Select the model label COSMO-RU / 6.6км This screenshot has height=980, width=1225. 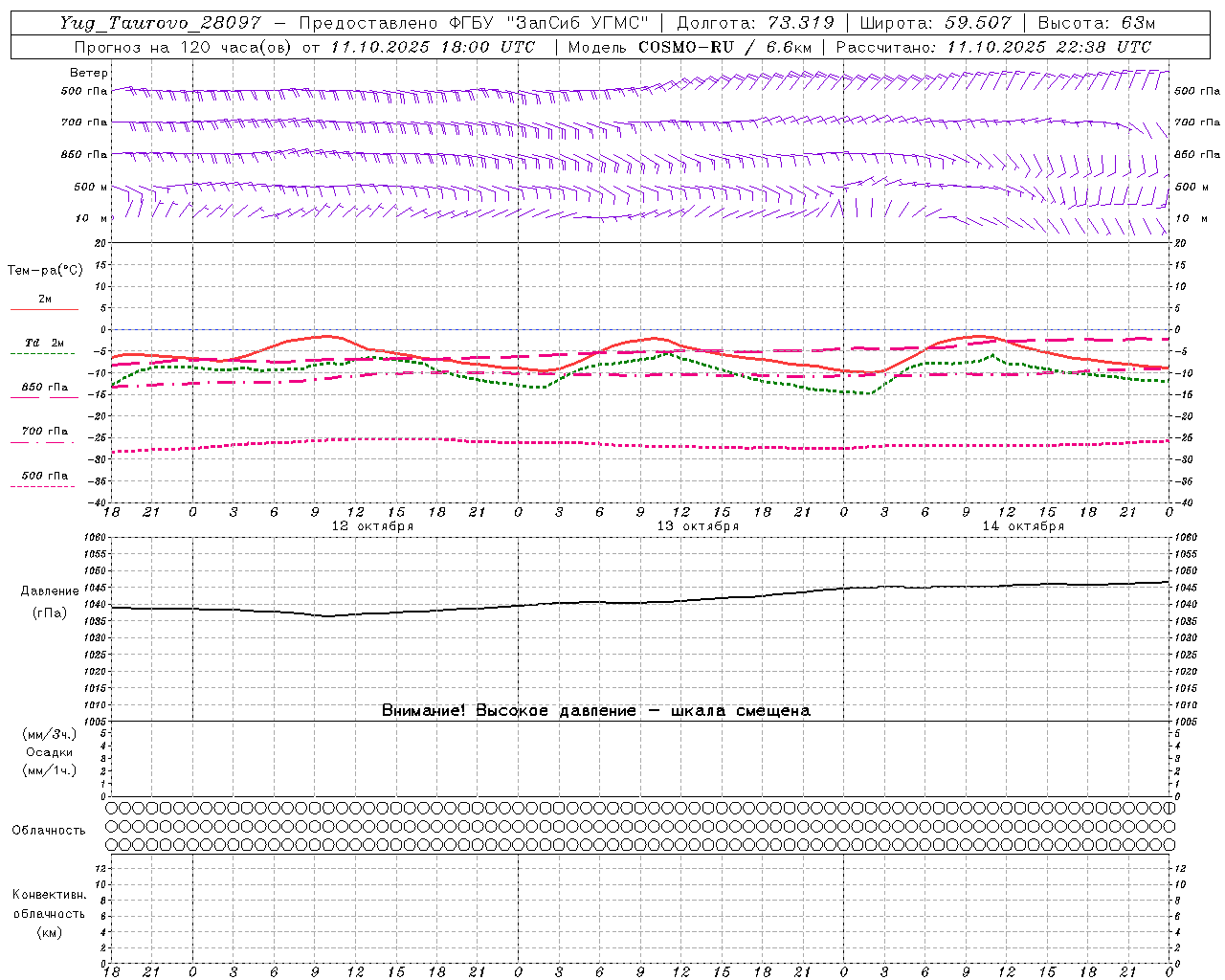pos(724,47)
